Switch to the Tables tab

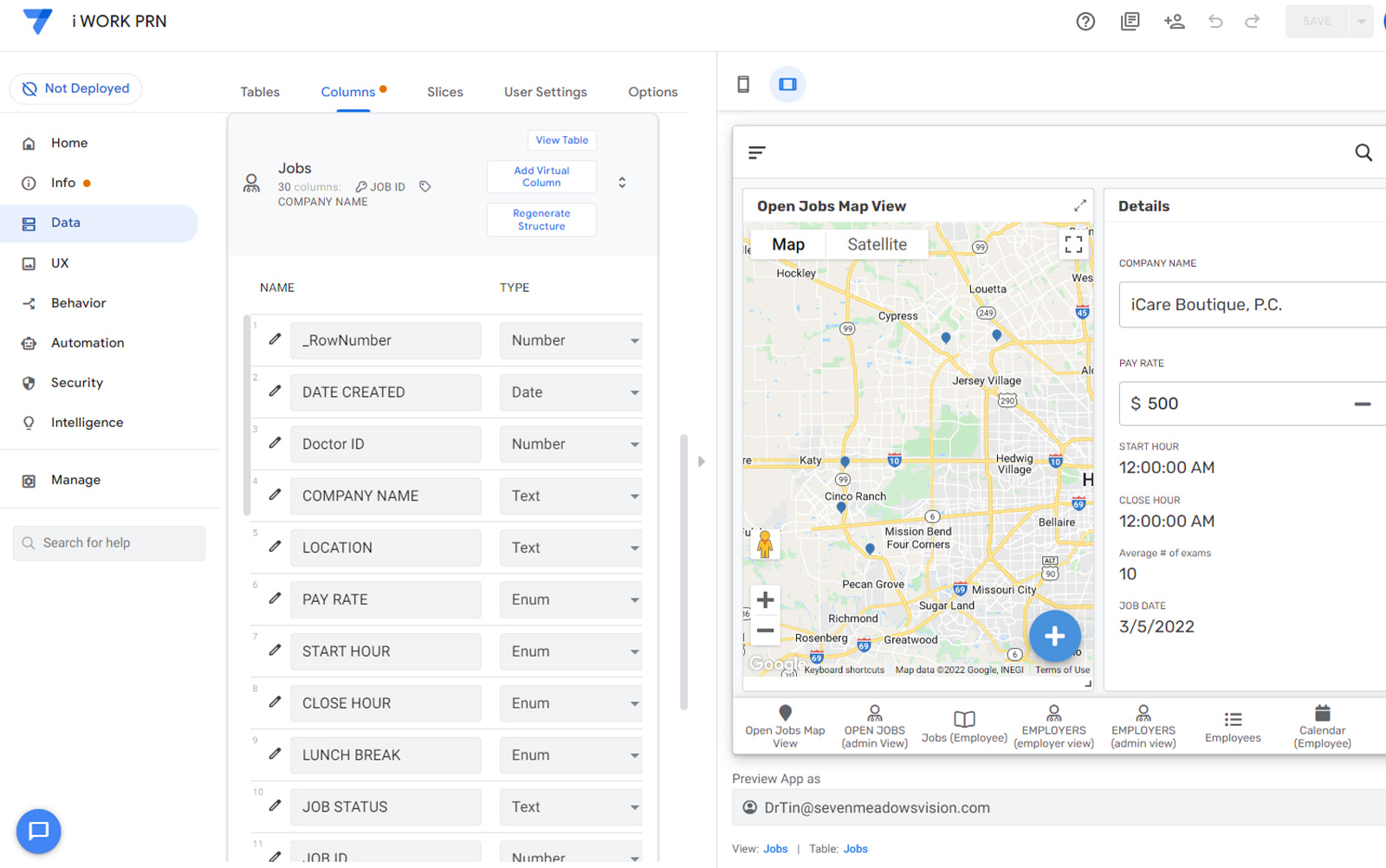click(x=260, y=92)
